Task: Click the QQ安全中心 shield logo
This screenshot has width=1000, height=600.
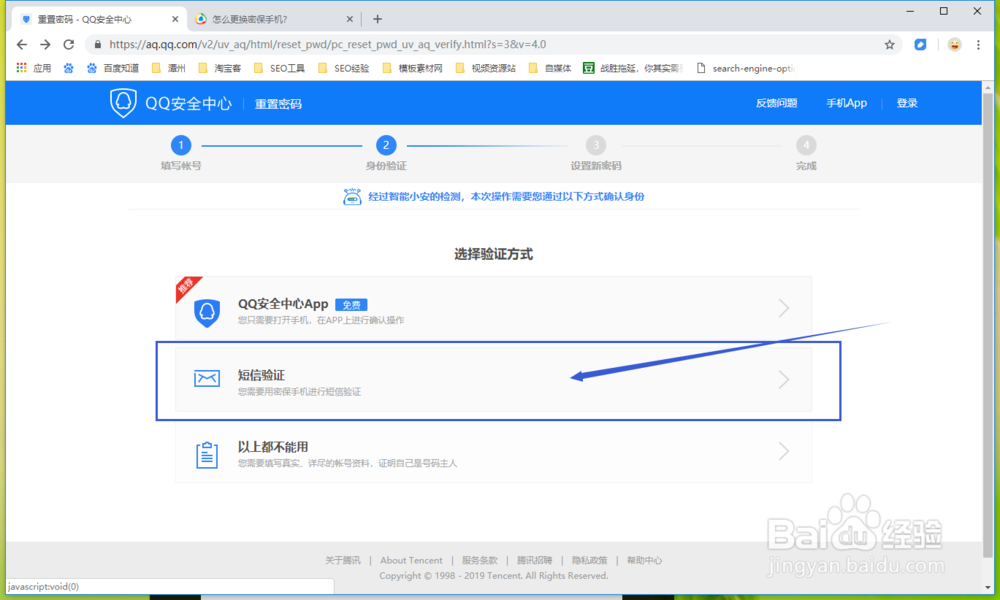Action: point(123,103)
